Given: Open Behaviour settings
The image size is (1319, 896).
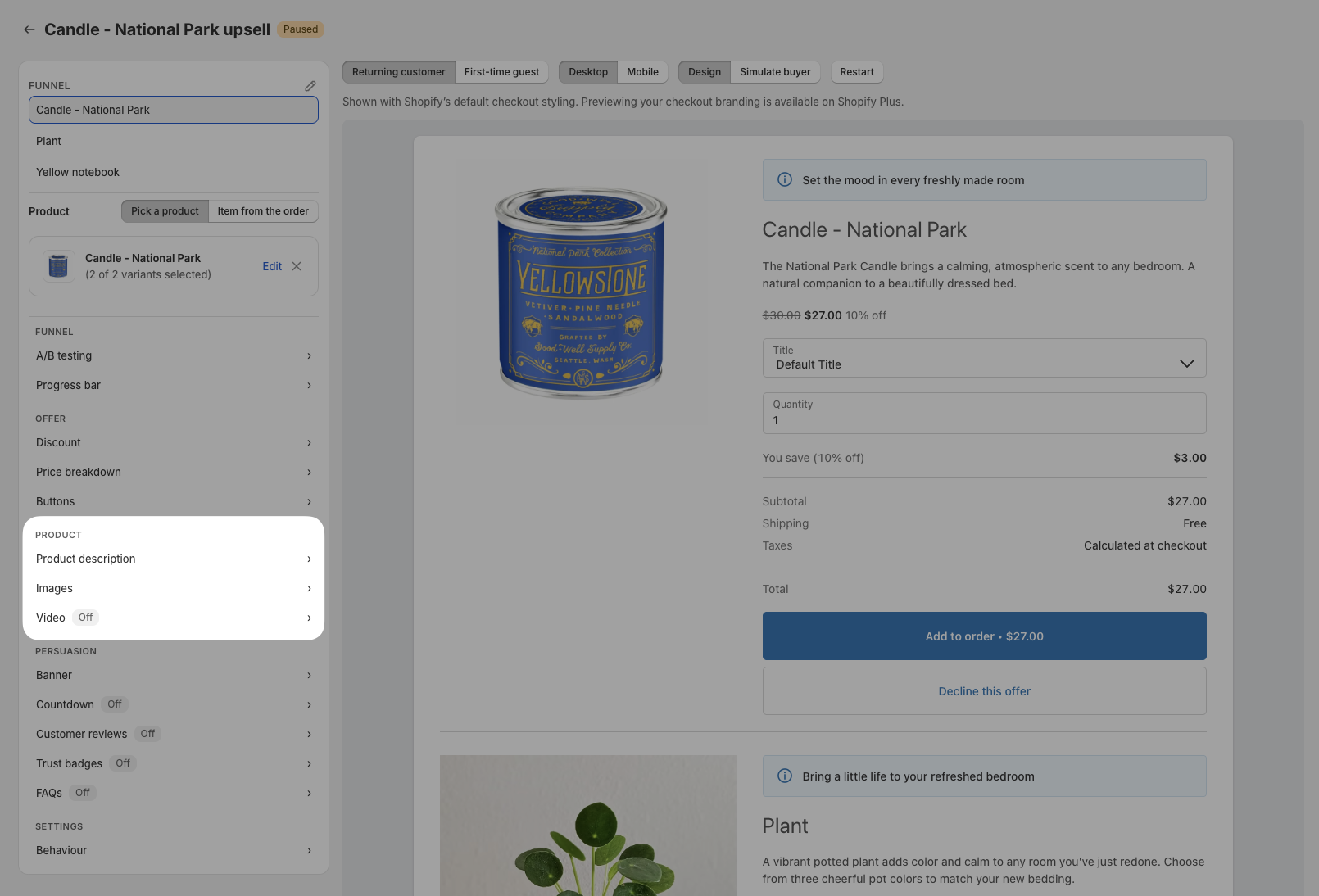Looking at the screenshot, I should click(174, 850).
